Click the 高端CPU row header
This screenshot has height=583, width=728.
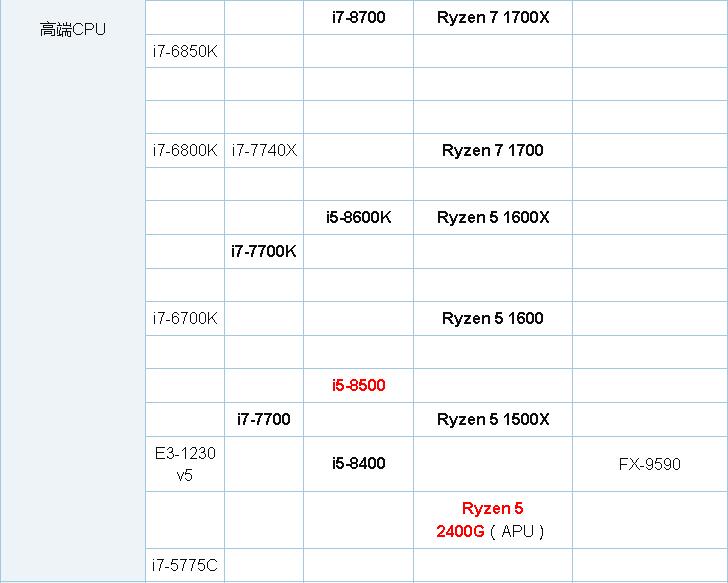[x=72, y=29]
